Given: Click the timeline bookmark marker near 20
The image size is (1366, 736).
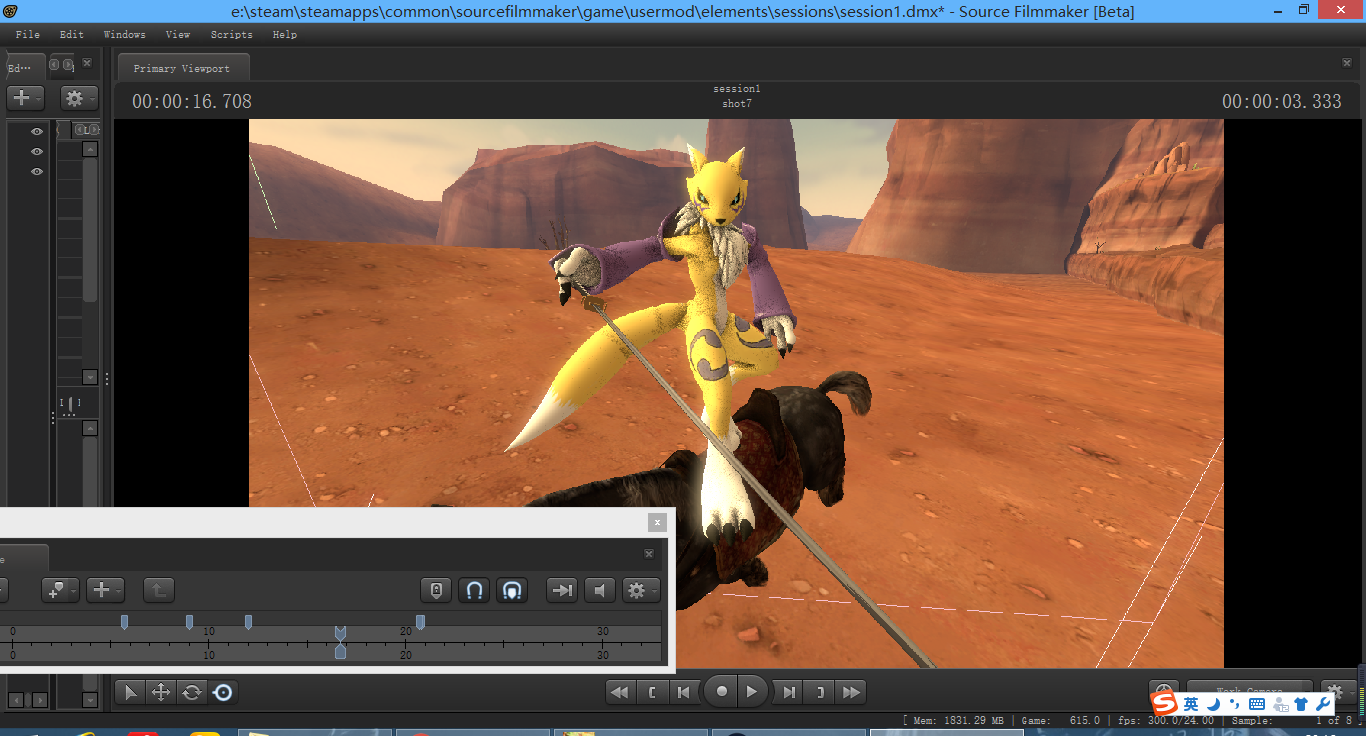Looking at the screenshot, I should [x=420, y=622].
